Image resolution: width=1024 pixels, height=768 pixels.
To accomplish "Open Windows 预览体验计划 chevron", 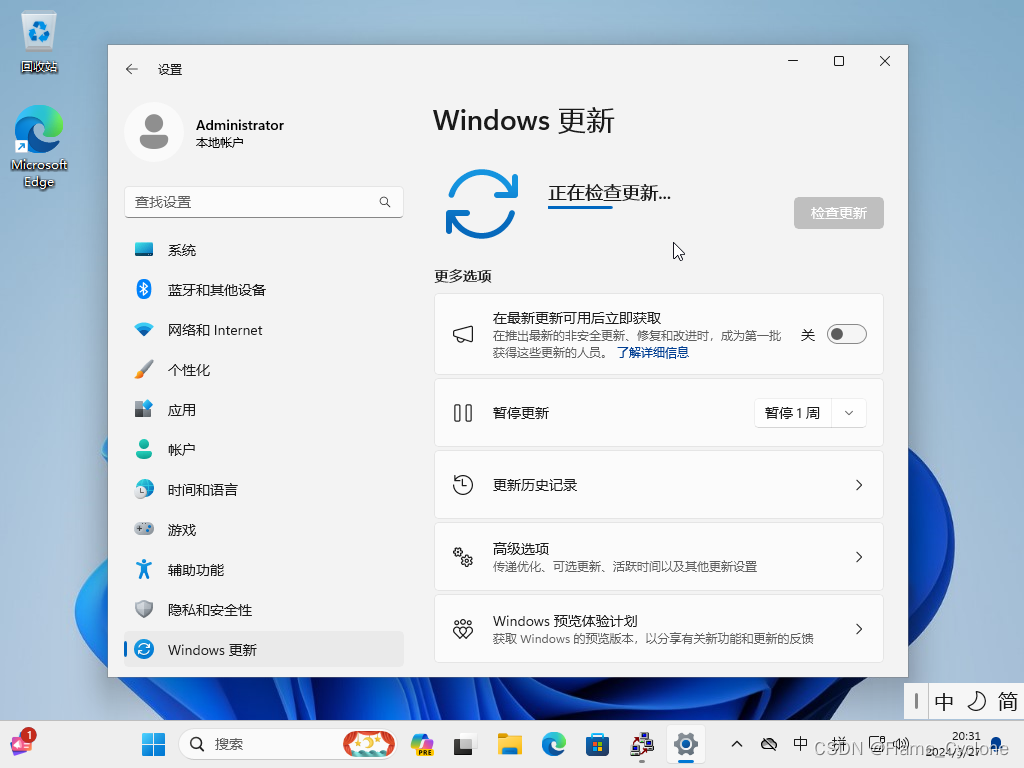I will click(x=859, y=629).
